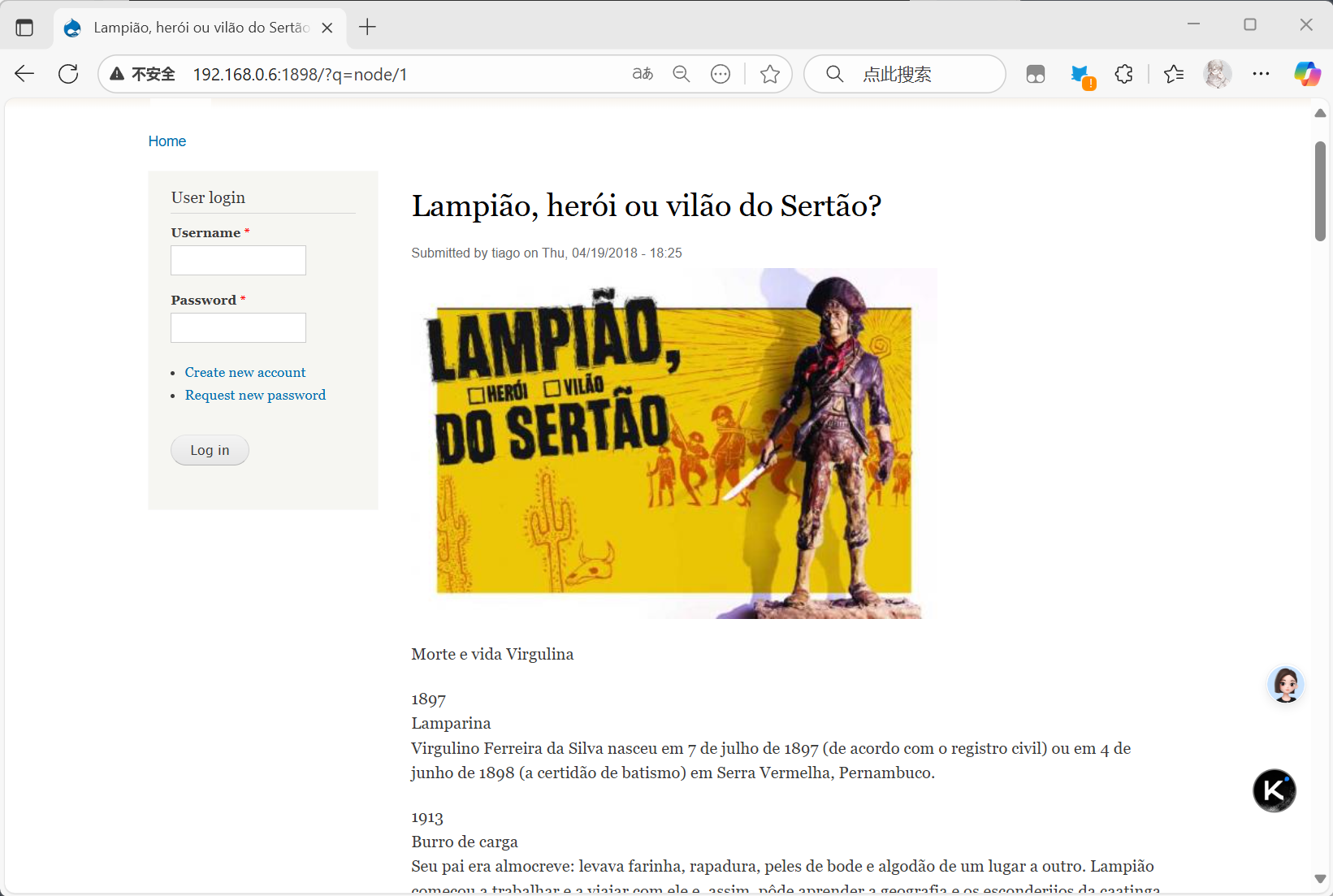Minimize the browser window
Screen dimensions: 1333x896
point(1193,24)
